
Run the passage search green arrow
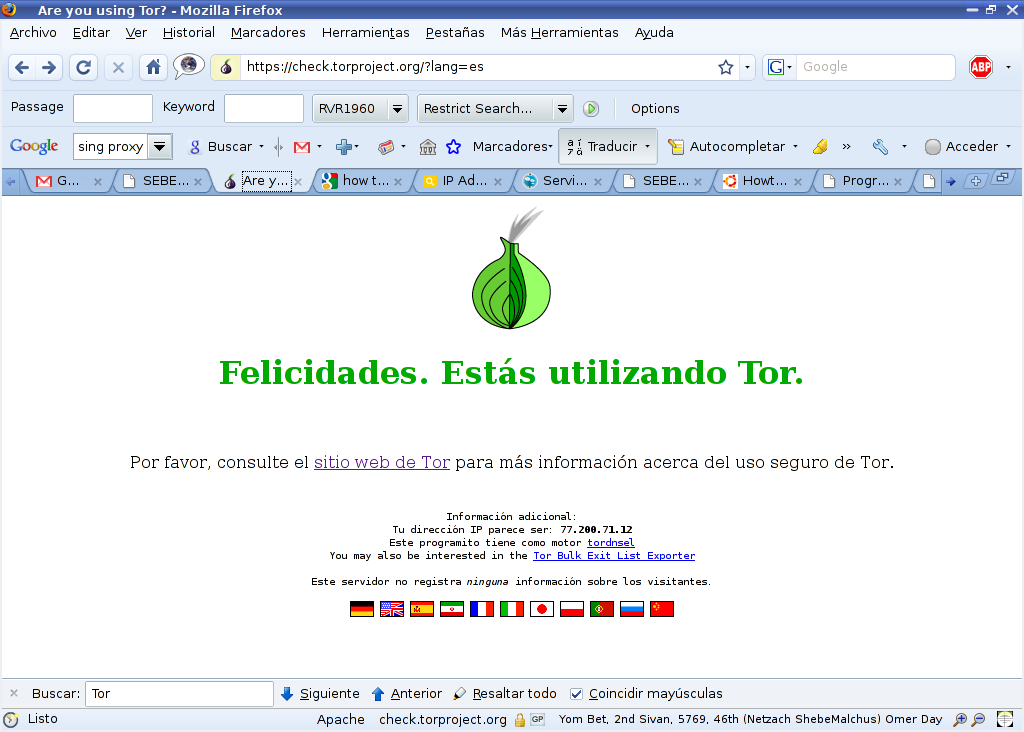pyautogui.click(x=591, y=108)
